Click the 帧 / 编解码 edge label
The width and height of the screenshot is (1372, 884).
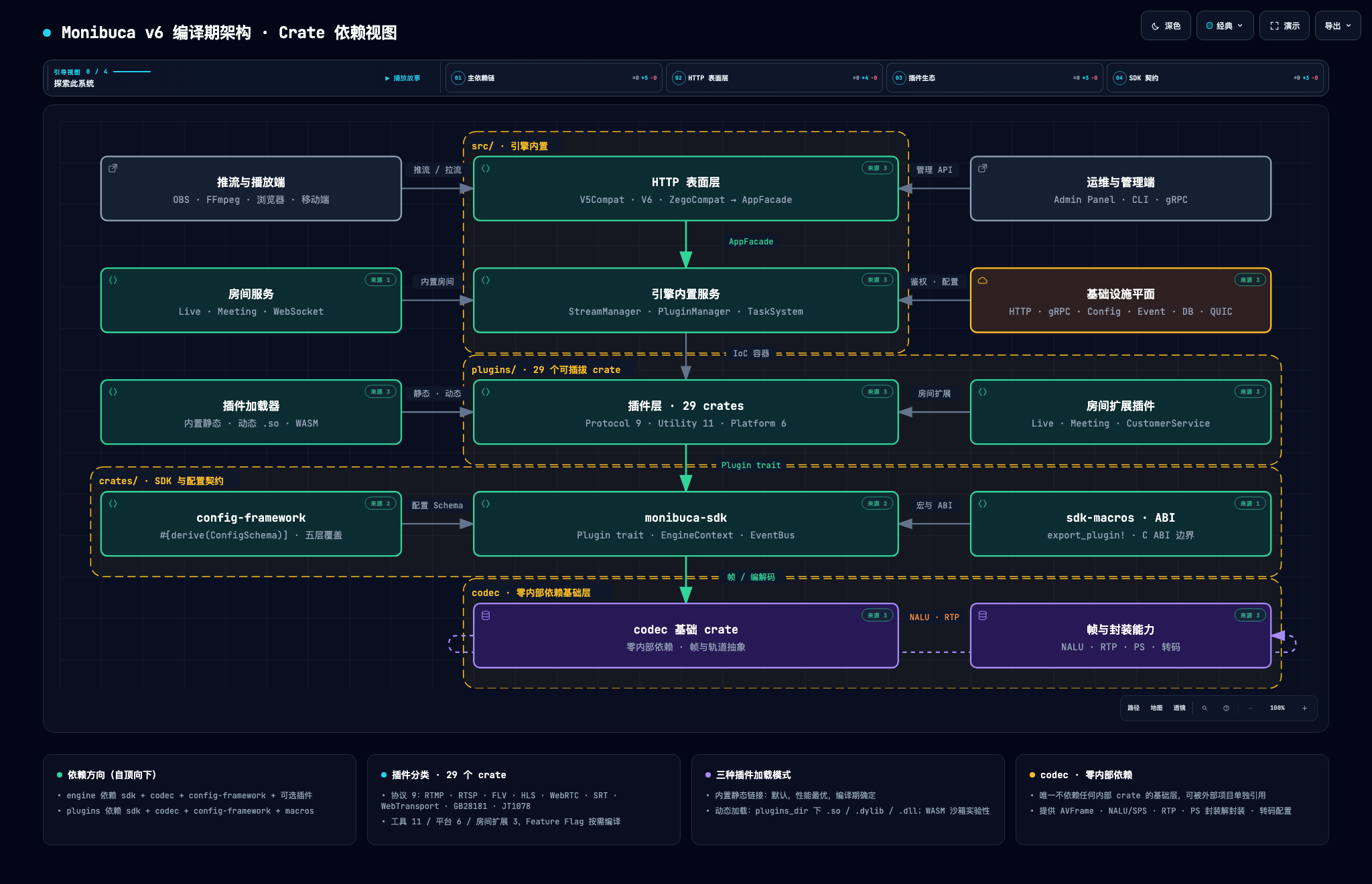click(x=751, y=577)
